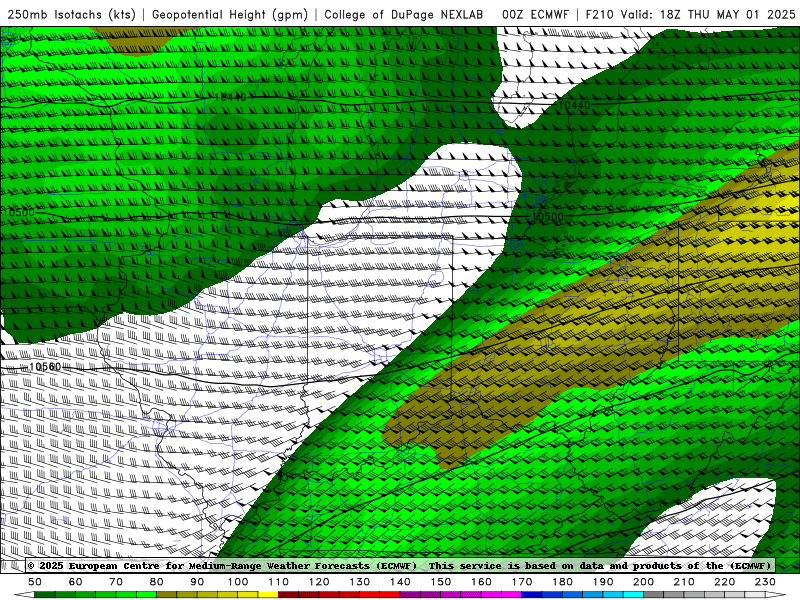Screen dimensions: 800x600
Task: Click 'F210 Valid: 18Z THU MAY 01 2025'
Action: tap(690, 14)
